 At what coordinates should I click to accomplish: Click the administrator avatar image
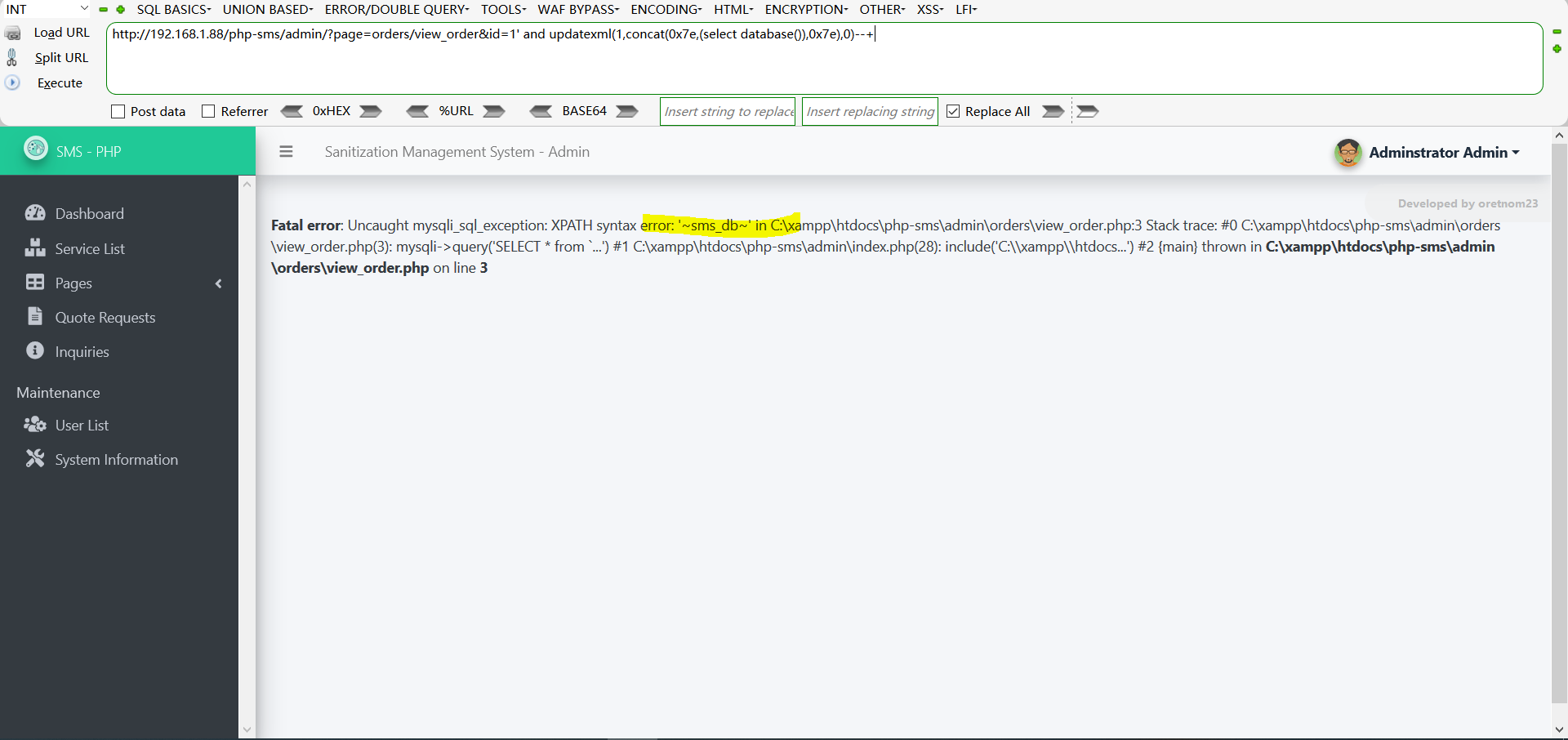click(1348, 153)
